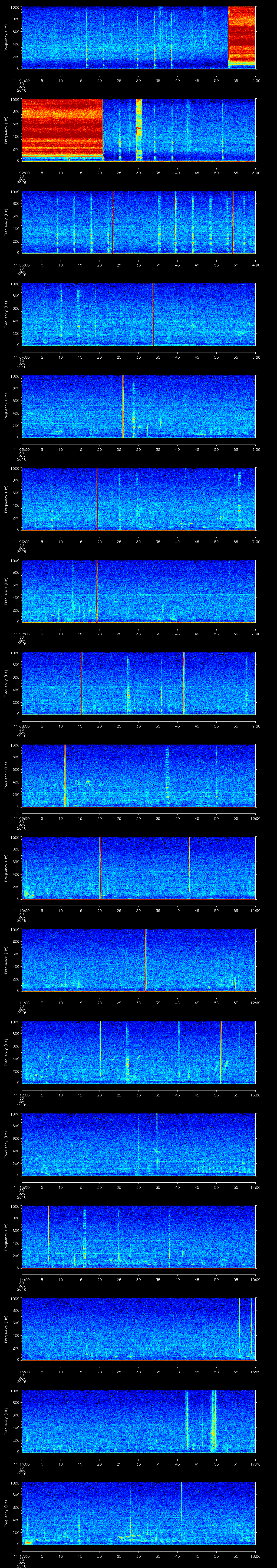
Task: Click the 11:09:00 start time label
Action: (x=21, y=818)
